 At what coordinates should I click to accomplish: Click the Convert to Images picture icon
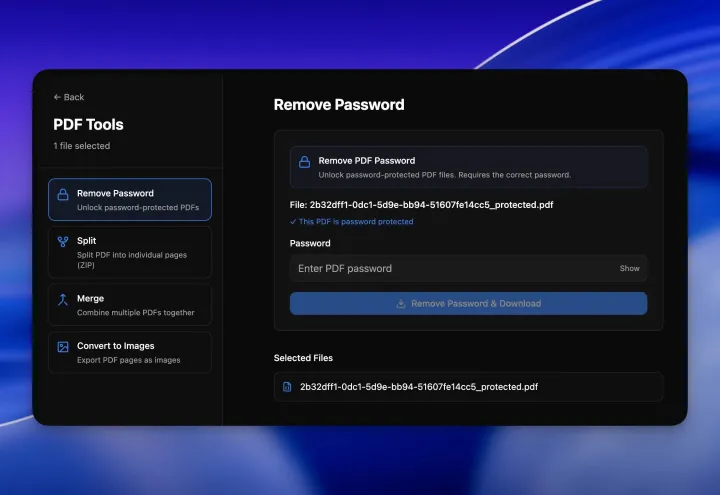pos(63,347)
